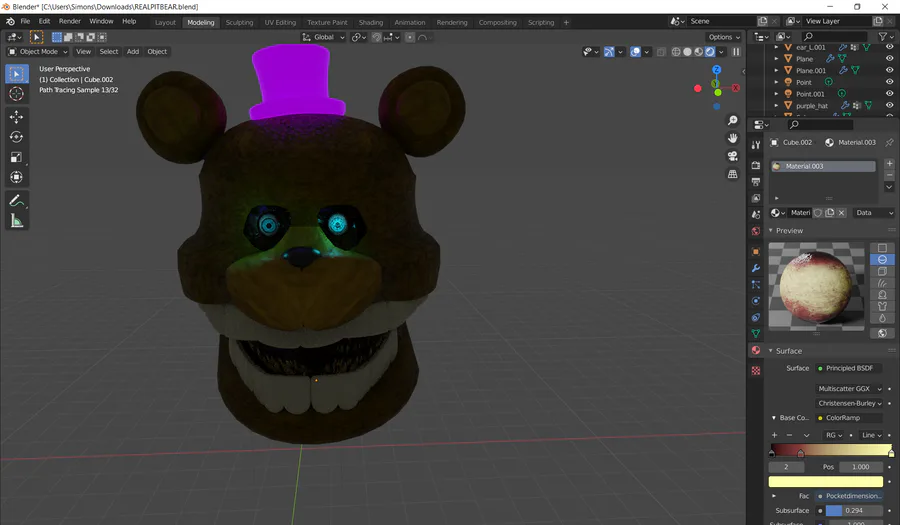Open the Multiscatter GGX distribution dropdown

coord(849,388)
